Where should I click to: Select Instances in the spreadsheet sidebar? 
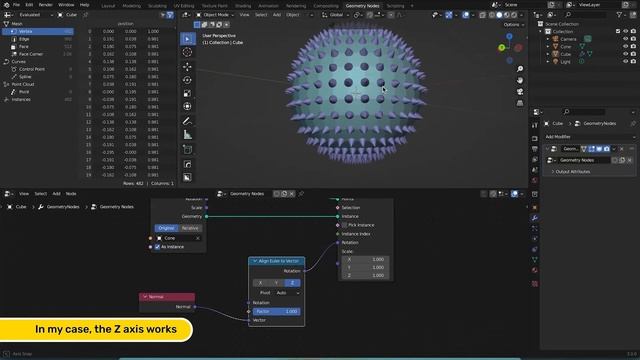coord(38,100)
